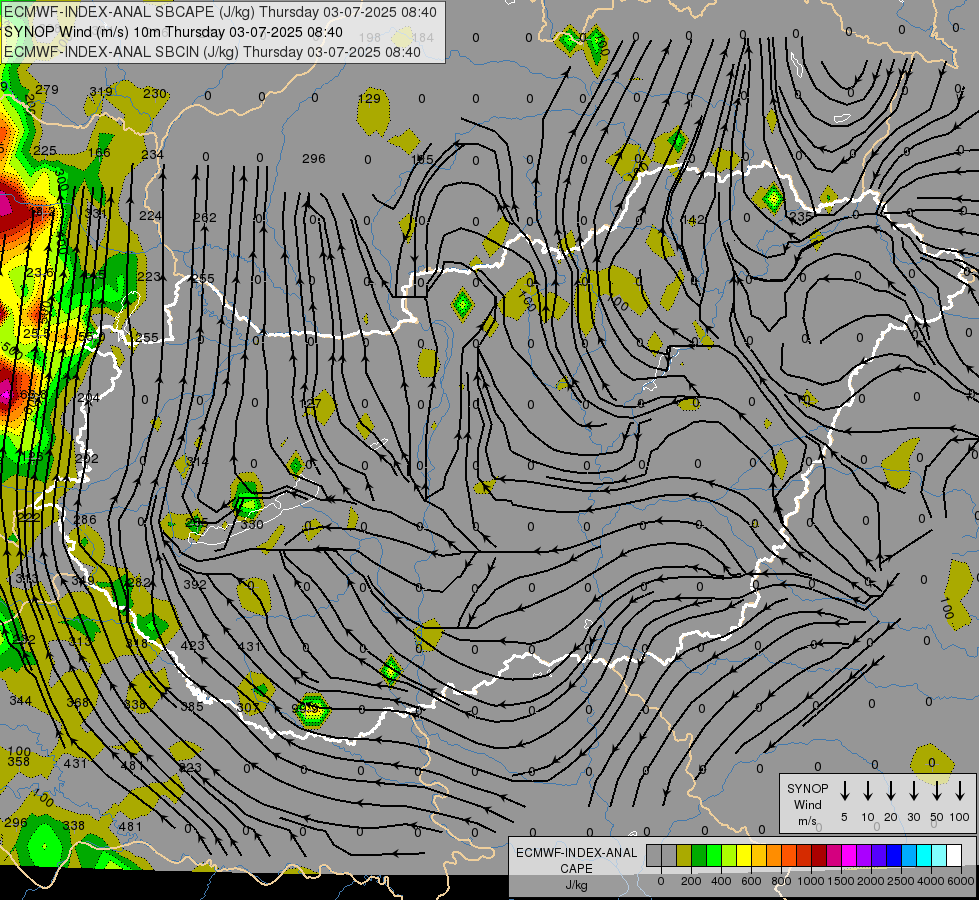The width and height of the screenshot is (979, 900).
Task: Pick the yellow-green lime legend swatch
Action: (729, 855)
